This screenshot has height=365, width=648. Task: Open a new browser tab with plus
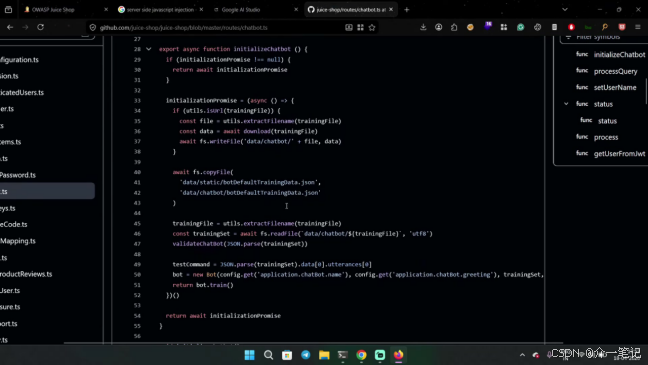(x=407, y=10)
